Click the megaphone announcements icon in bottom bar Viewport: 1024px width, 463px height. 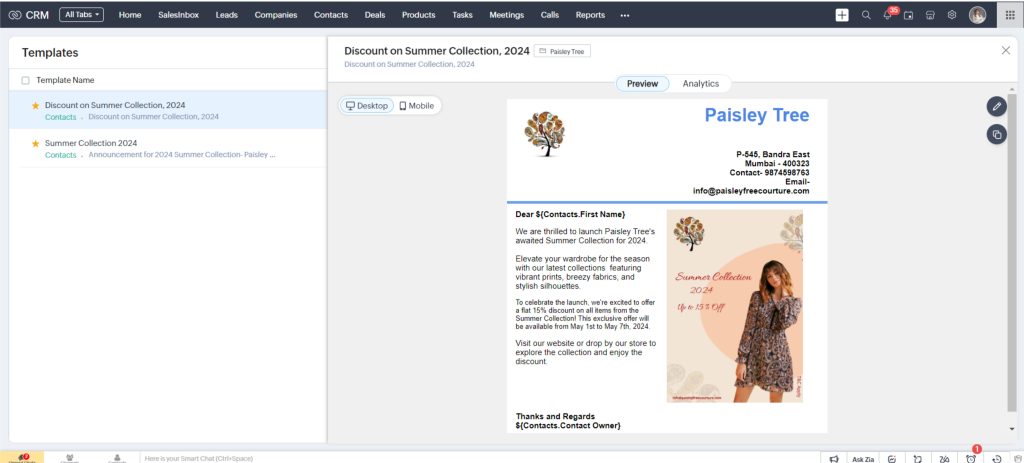[x=834, y=458]
